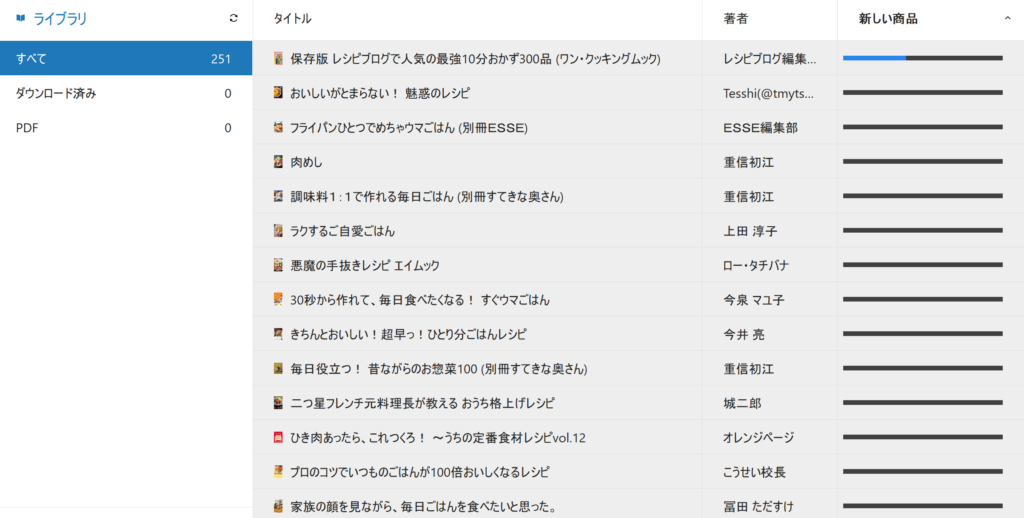Open book title おいしいがとまらない！ 魅惑のレシピ
The height and width of the screenshot is (518, 1024).
click(x=380, y=93)
